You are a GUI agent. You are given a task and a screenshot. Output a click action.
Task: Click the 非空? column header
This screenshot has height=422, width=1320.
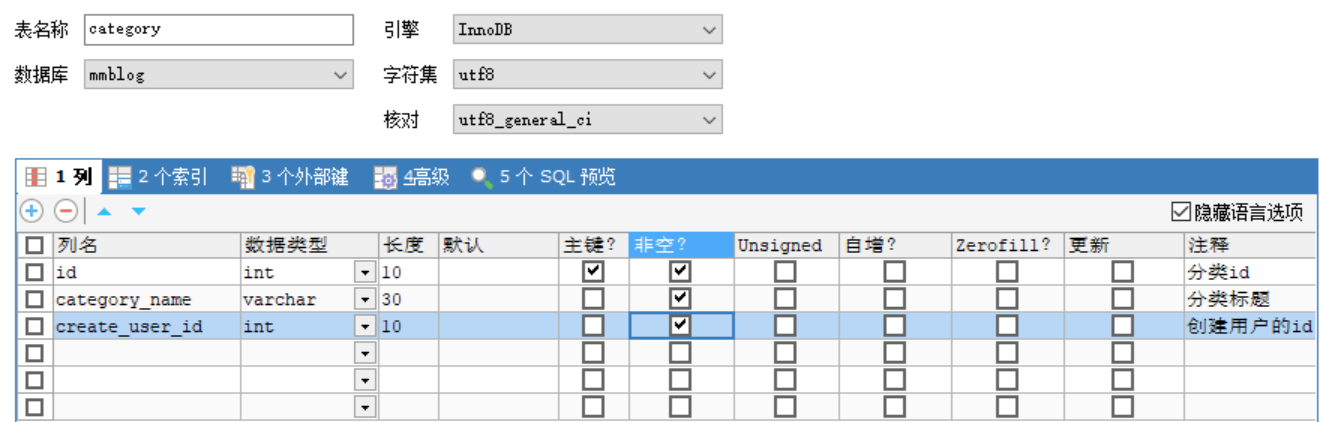681,245
